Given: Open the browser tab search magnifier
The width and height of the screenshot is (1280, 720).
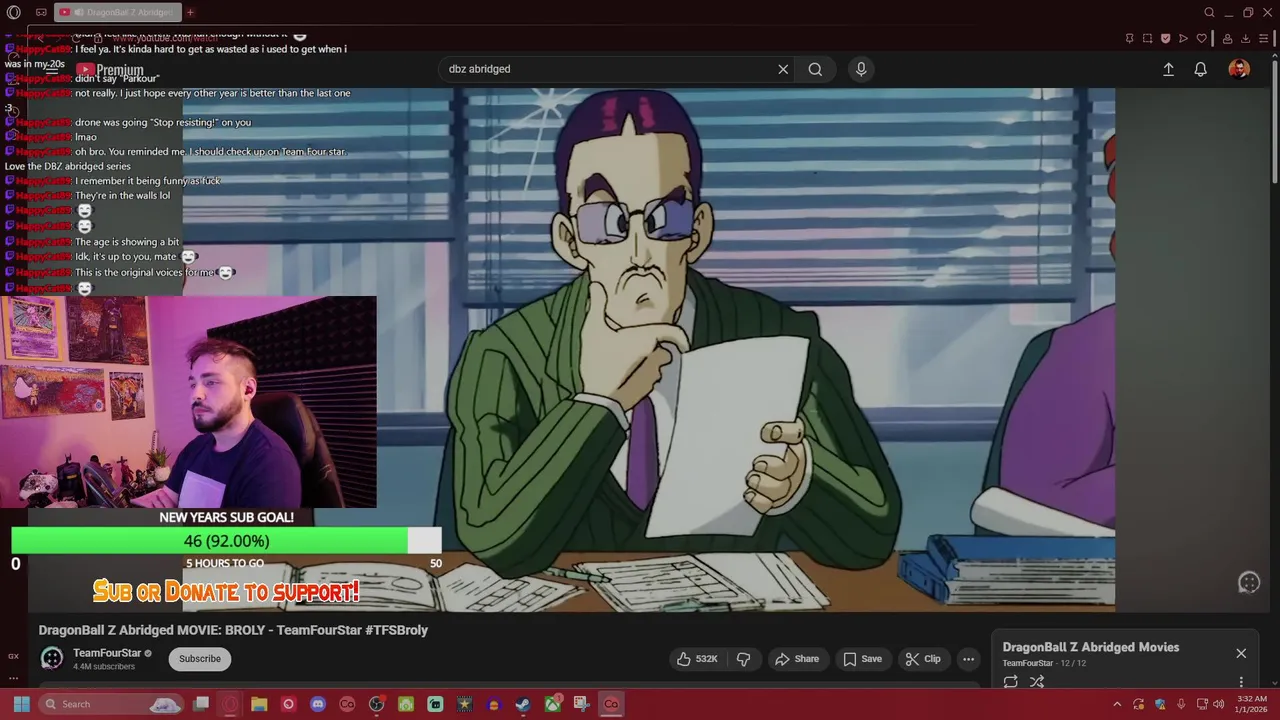Looking at the screenshot, I should pyautogui.click(x=1209, y=12).
